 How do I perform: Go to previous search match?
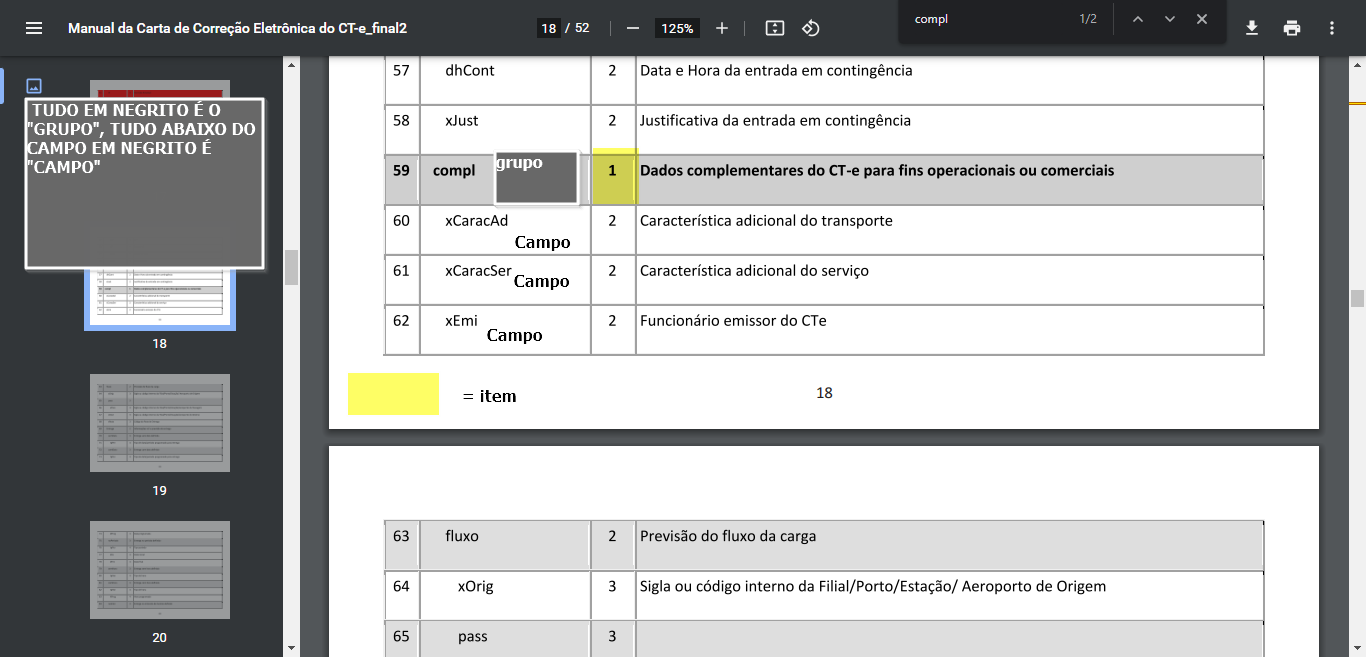1137,19
